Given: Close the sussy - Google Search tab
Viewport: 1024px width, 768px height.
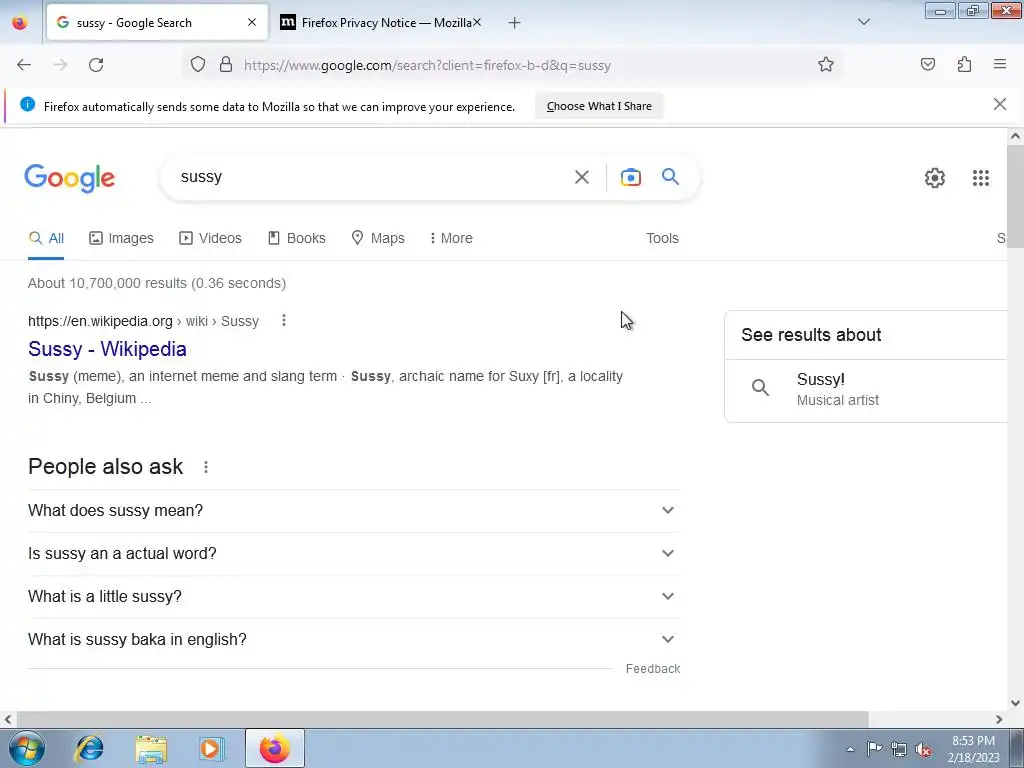Looking at the screenshot, I should click(252, 22).
